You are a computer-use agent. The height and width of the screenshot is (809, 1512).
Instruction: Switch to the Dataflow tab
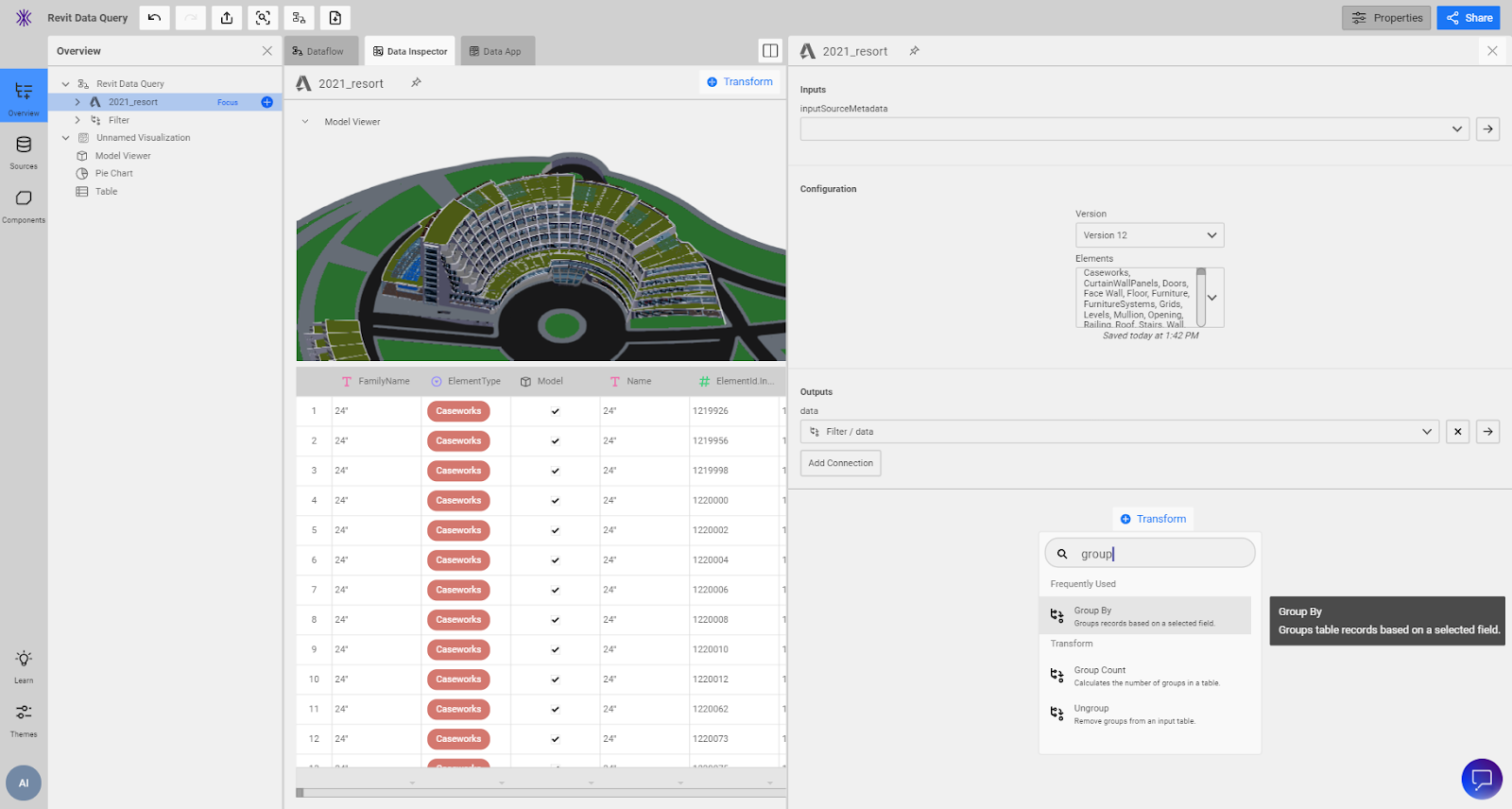pos(319,51)
